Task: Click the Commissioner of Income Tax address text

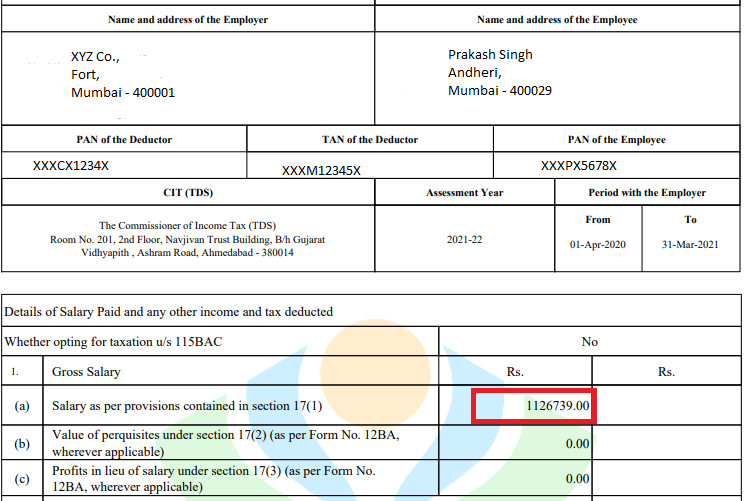Action: (x=187, y=239)
